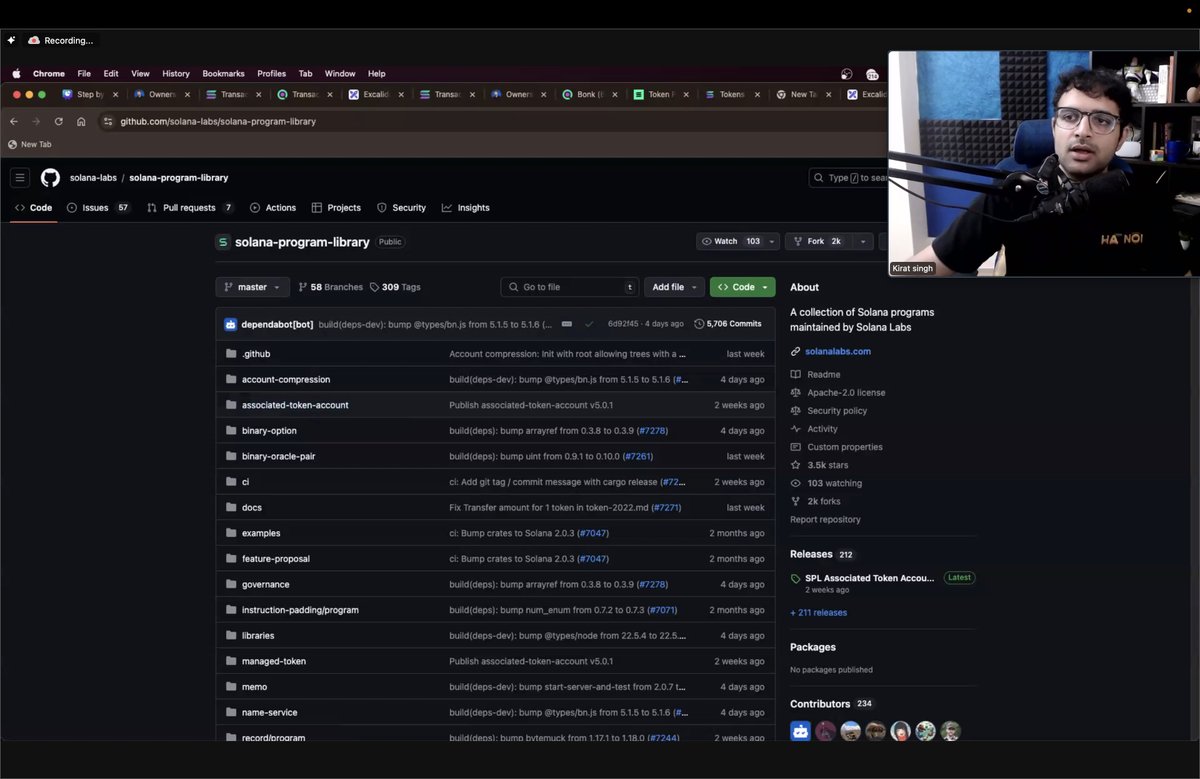Open the libraries folder

click(x=258, y=635)
